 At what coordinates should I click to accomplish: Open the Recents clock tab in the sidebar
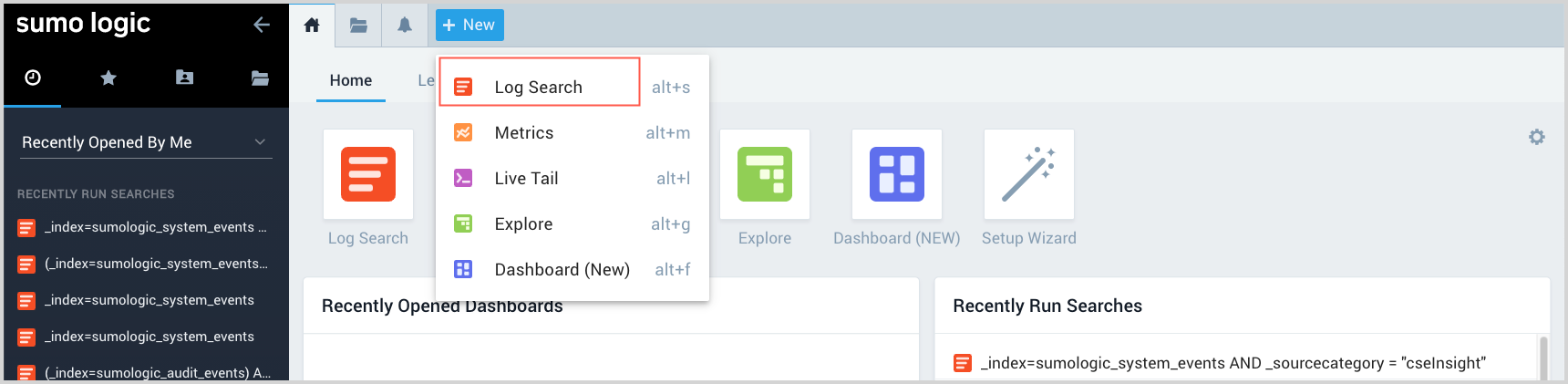point(33,78)
